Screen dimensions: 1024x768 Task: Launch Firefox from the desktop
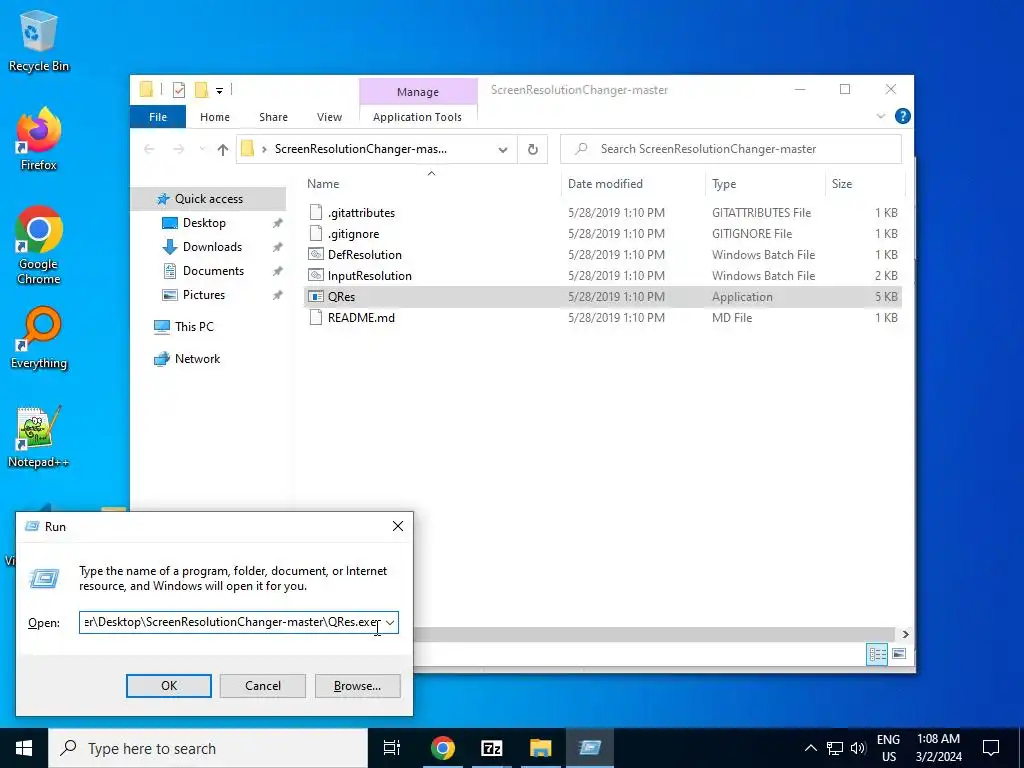(x=39, y=139)
